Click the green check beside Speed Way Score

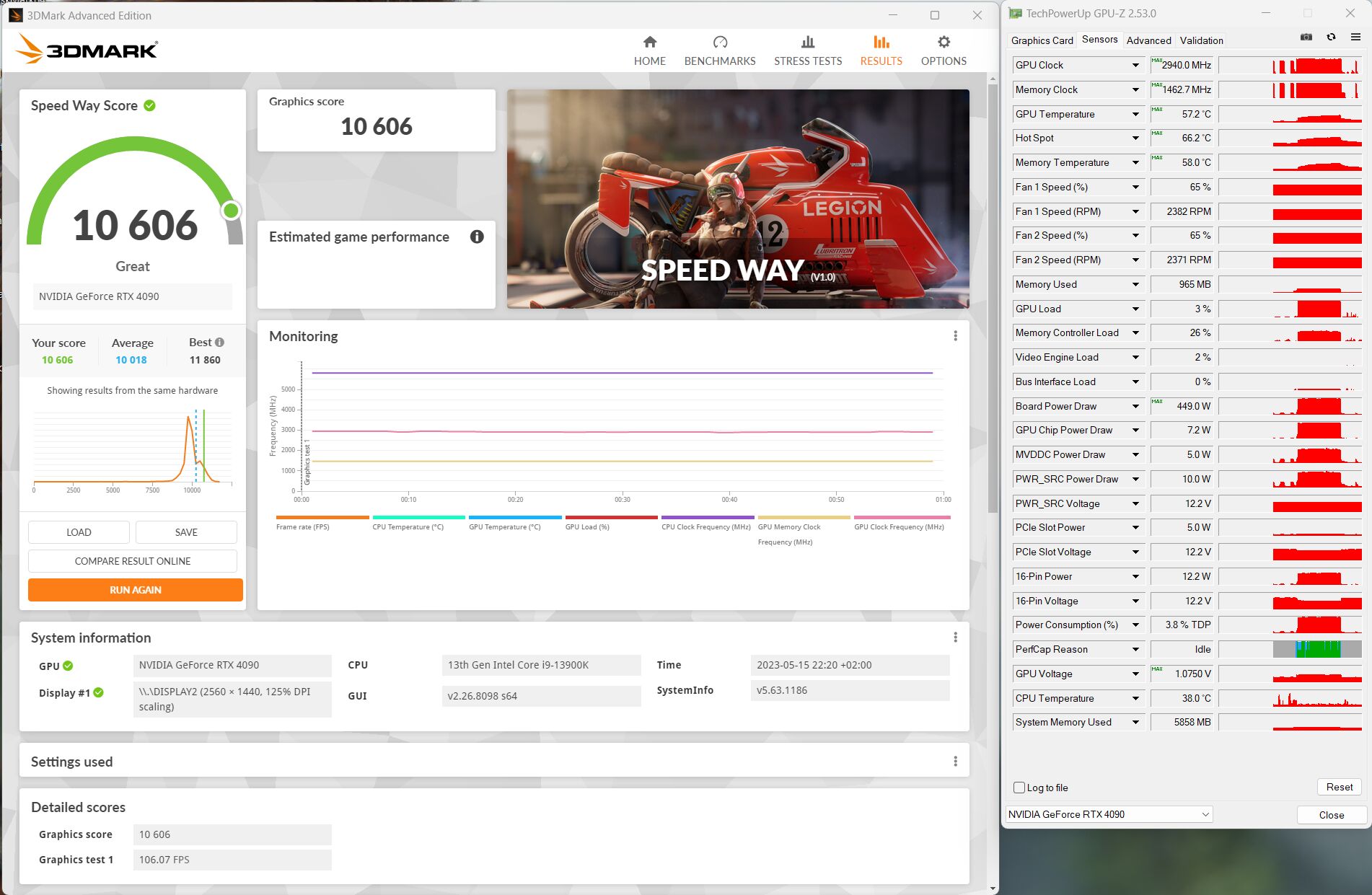point(149,105)
